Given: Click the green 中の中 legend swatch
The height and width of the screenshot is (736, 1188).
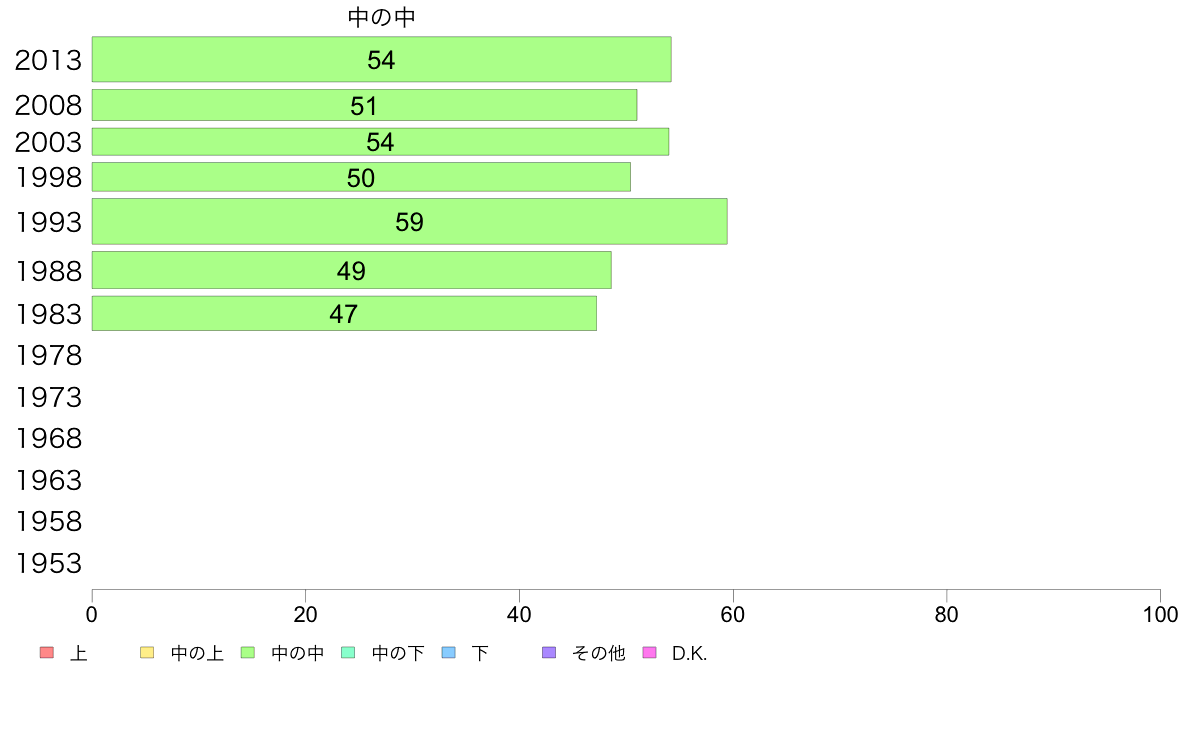Looking at the screenshot, I should click(247, 653).
